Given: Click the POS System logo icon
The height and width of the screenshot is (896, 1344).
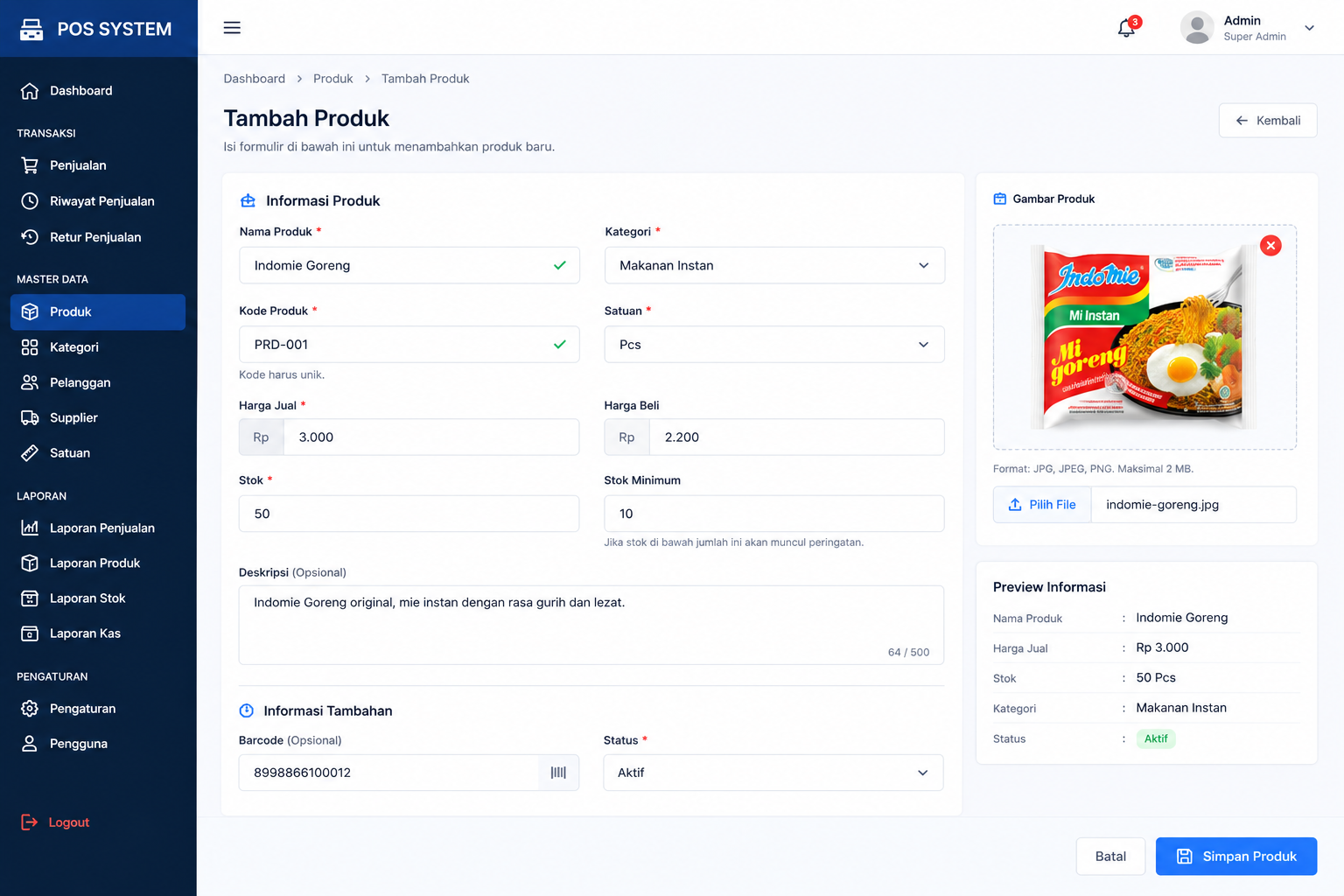Looking at the screenshot, I should (31, 29).
